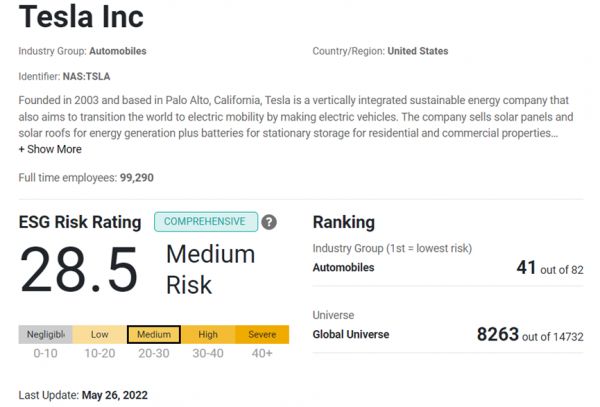Click the COMPREHENSIVE rating badge
Viewport: 600px width, 407px height.
click(205, 221)
